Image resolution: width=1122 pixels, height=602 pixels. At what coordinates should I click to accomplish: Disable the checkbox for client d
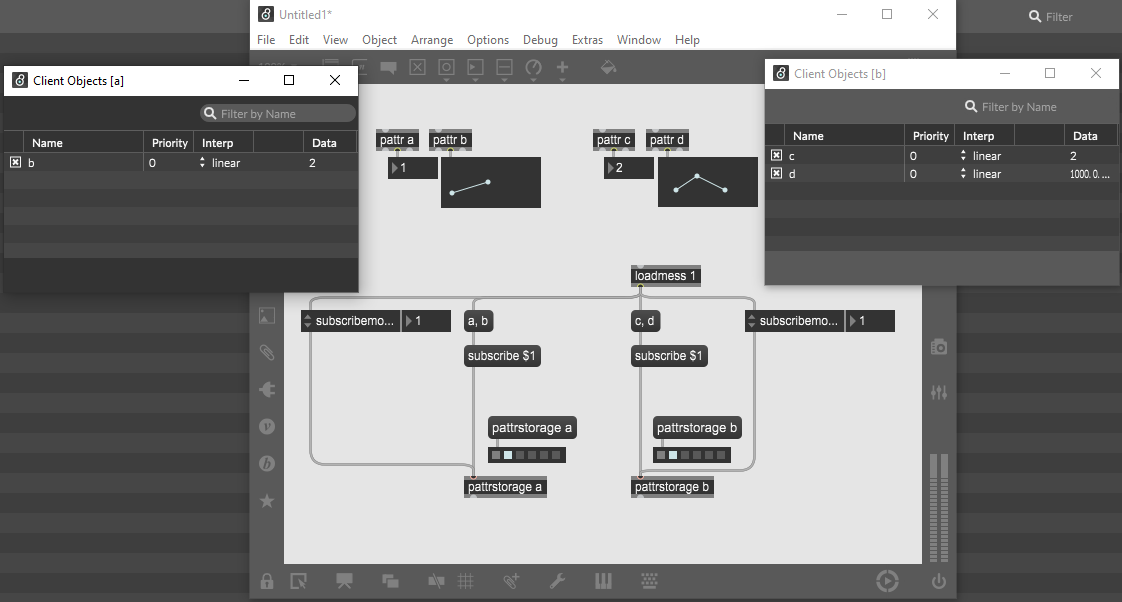point(776,174)
